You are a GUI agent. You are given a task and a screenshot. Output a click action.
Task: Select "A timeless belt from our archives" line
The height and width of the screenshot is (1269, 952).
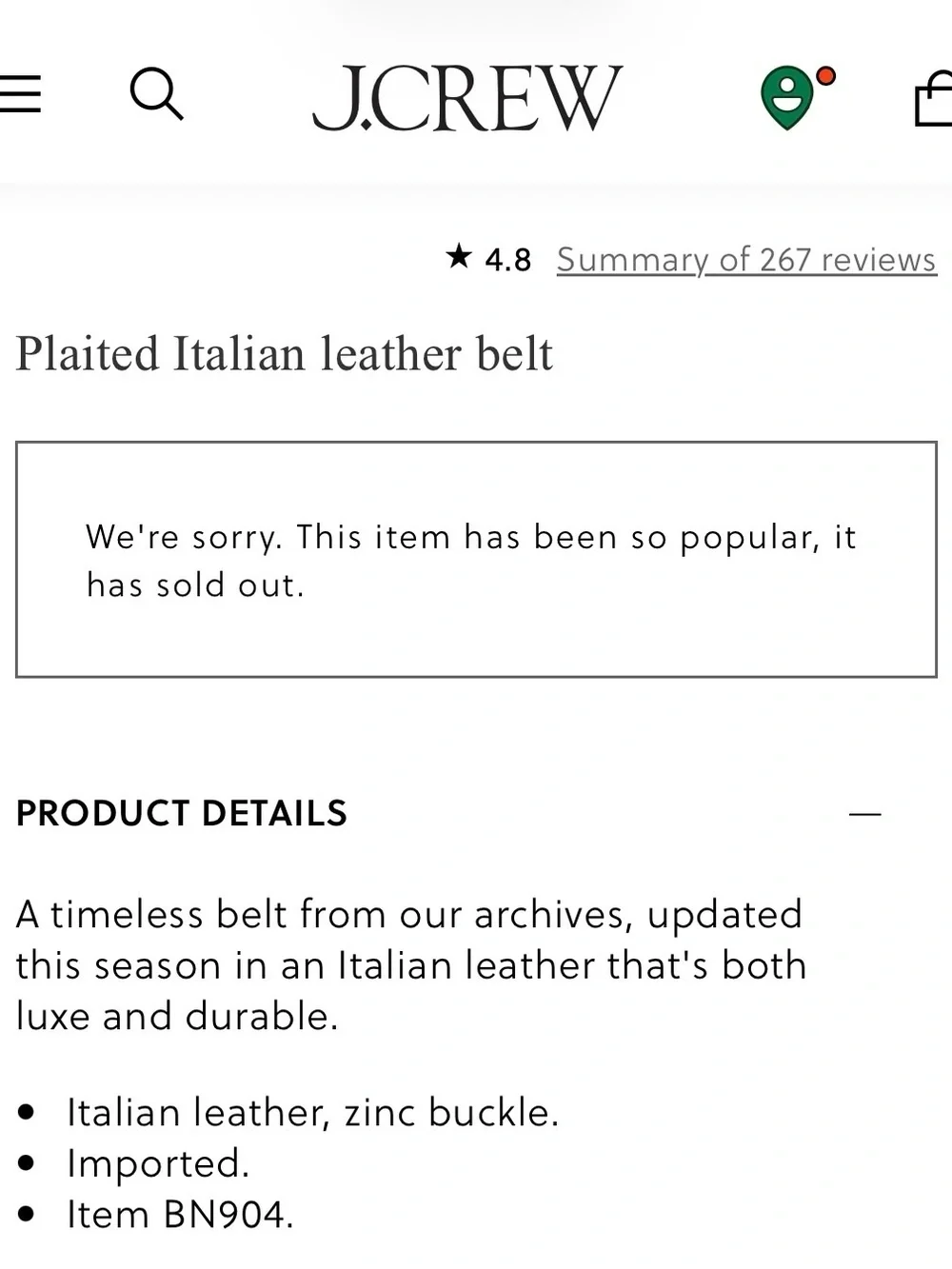(x=409, y=915)
